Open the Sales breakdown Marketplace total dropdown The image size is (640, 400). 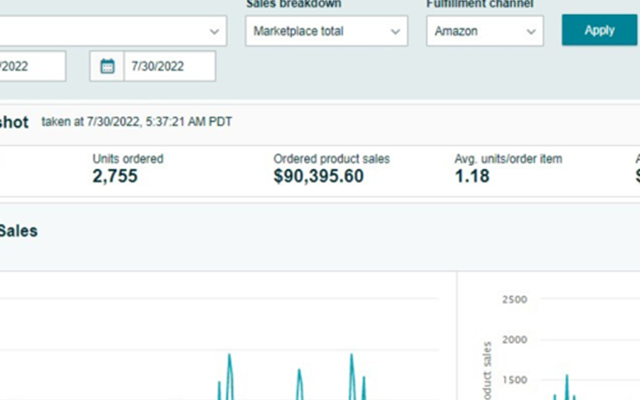(326, 31)
